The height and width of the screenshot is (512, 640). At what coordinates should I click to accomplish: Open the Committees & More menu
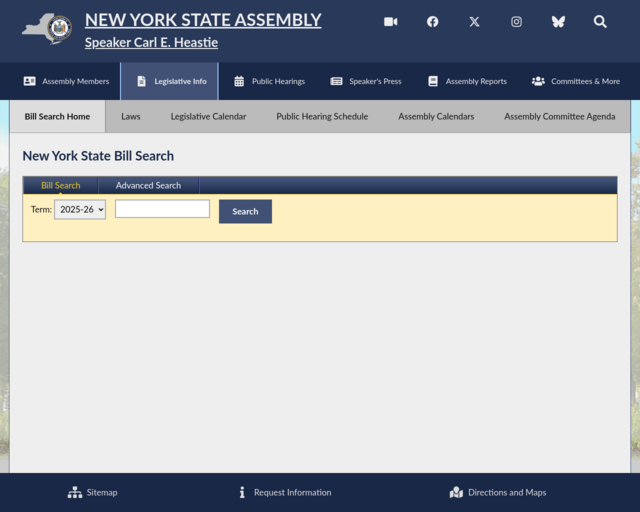click(x=576, y=81)
